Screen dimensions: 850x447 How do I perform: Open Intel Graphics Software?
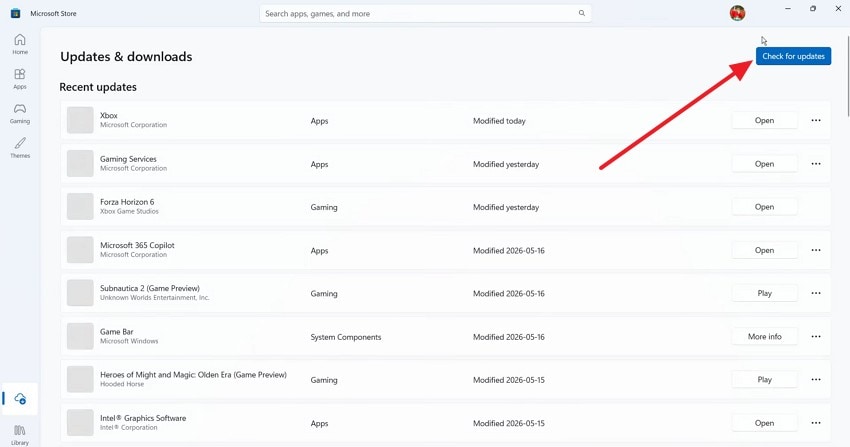[764, 423]
